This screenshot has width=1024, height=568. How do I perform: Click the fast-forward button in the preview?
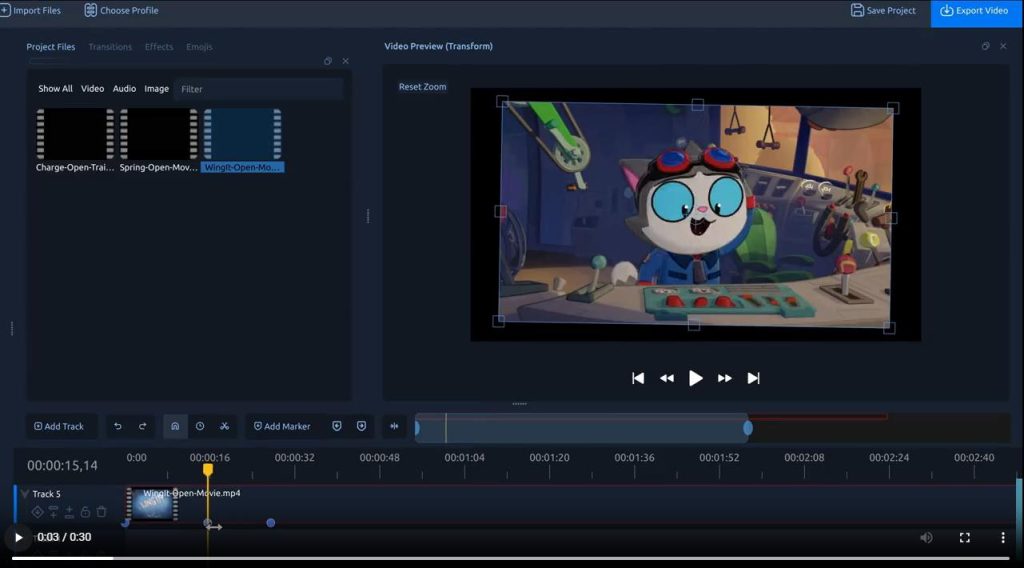pyautogui.click(x=724, y=378)
